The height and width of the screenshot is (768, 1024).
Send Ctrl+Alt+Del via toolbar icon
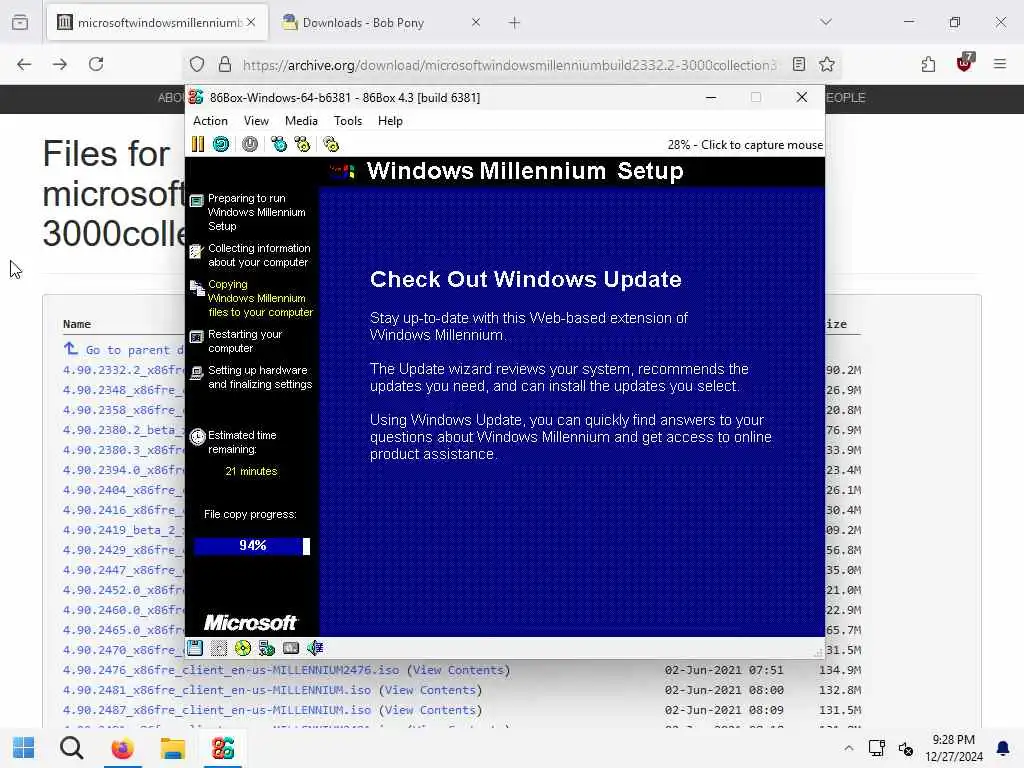(279, 144)
